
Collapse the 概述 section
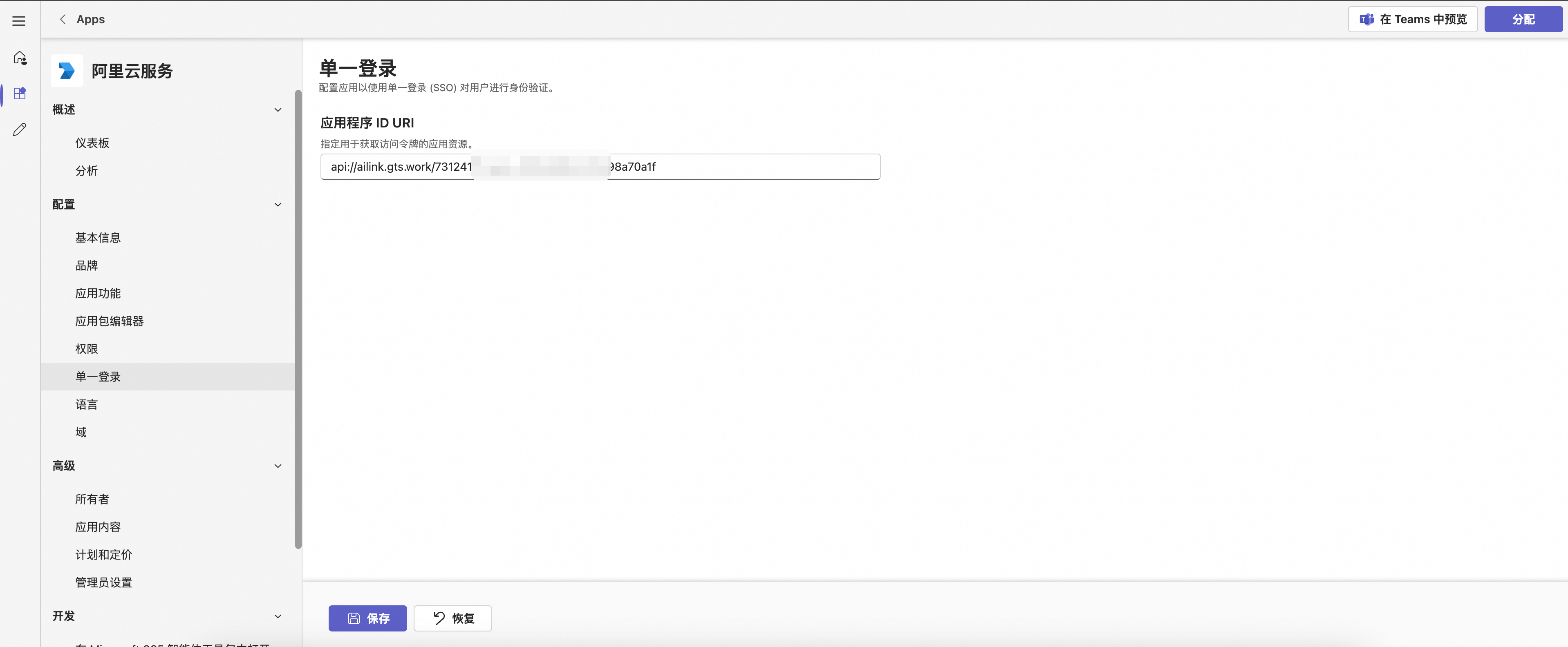(278, 110)
